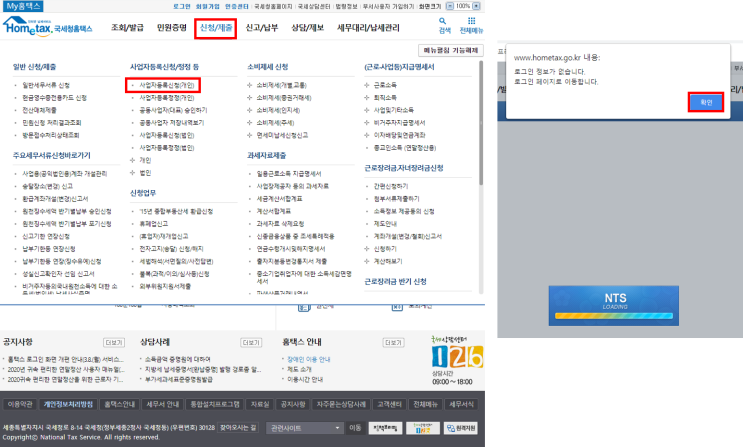Open the 상담/제보 menu

(x=308, y=27)
